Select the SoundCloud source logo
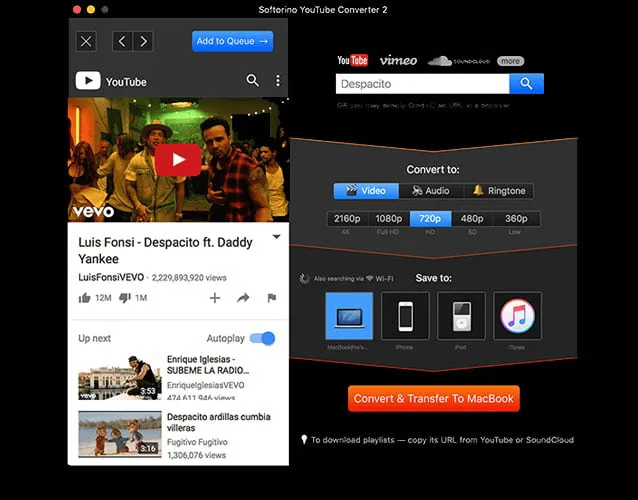Viewport: 638px width, 500px height. (459, 61)
